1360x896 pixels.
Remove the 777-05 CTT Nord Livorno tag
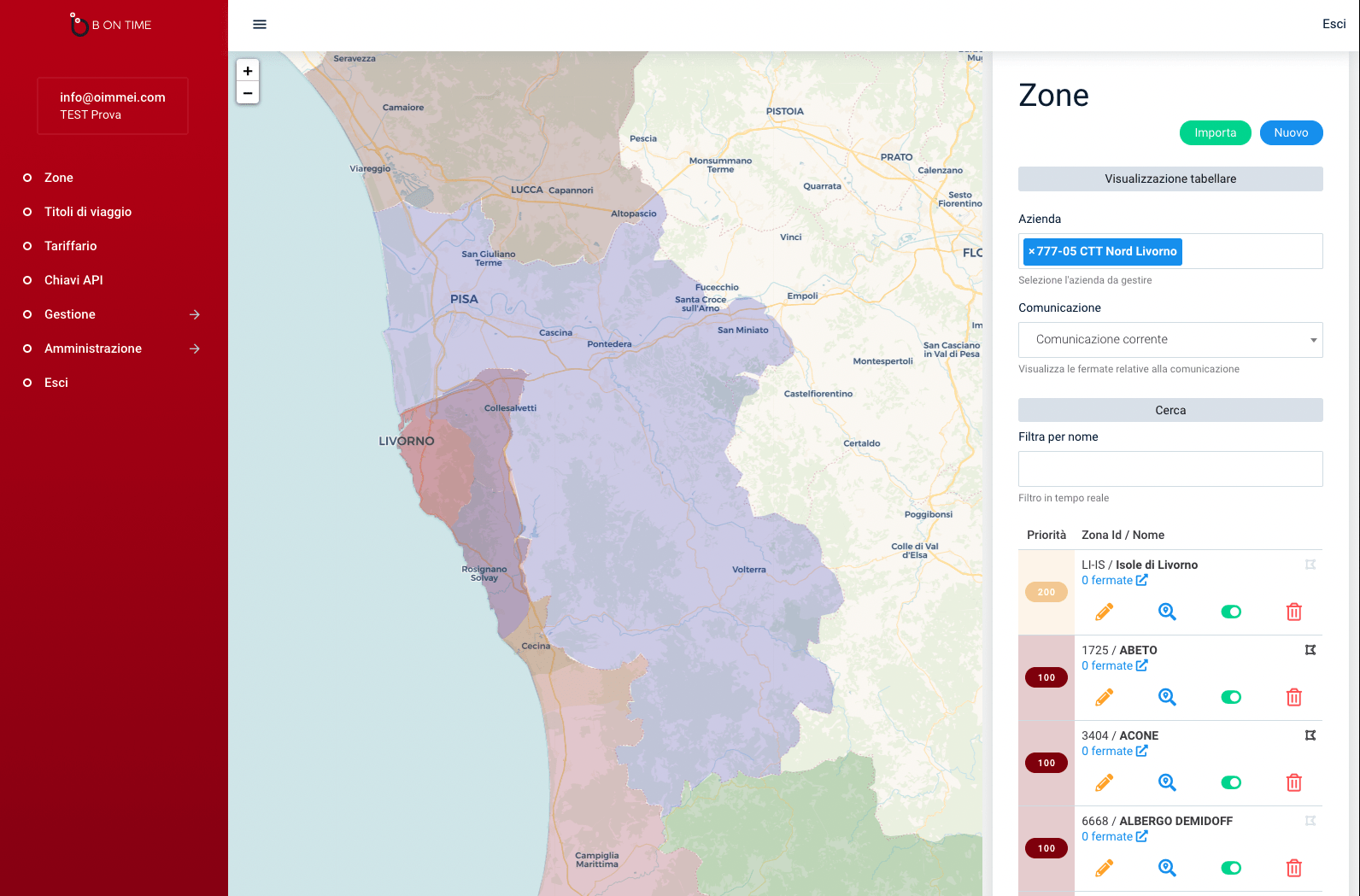point(1032,251)
